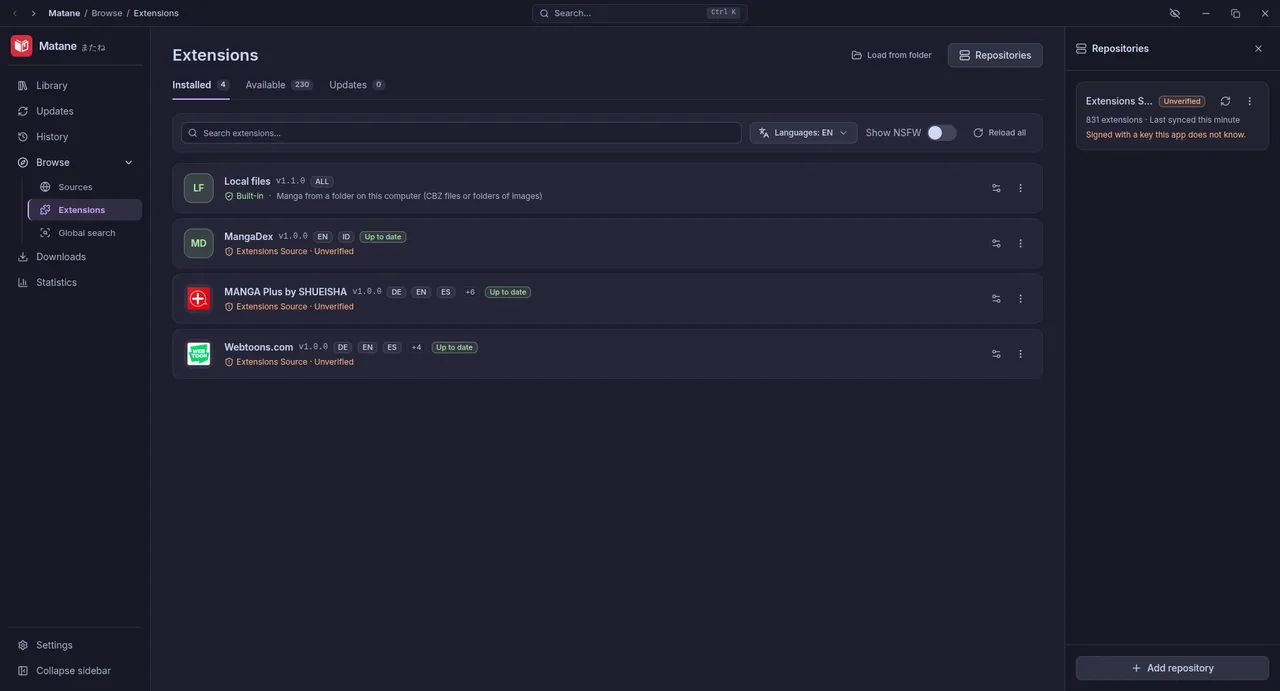The width and height of the screenshot is (1280, 691).
Task: Collapse the Browse section chevron
Action: [x=128, y=162]
